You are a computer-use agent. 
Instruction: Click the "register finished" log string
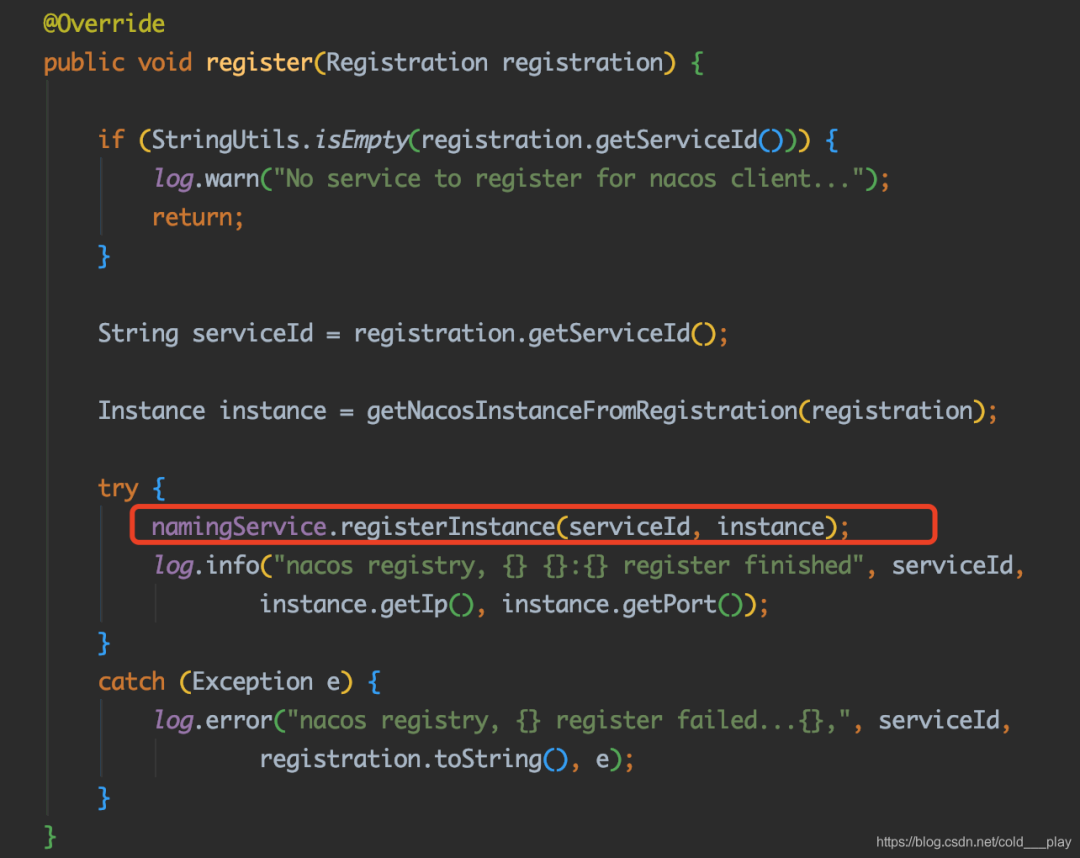point(573,566)
